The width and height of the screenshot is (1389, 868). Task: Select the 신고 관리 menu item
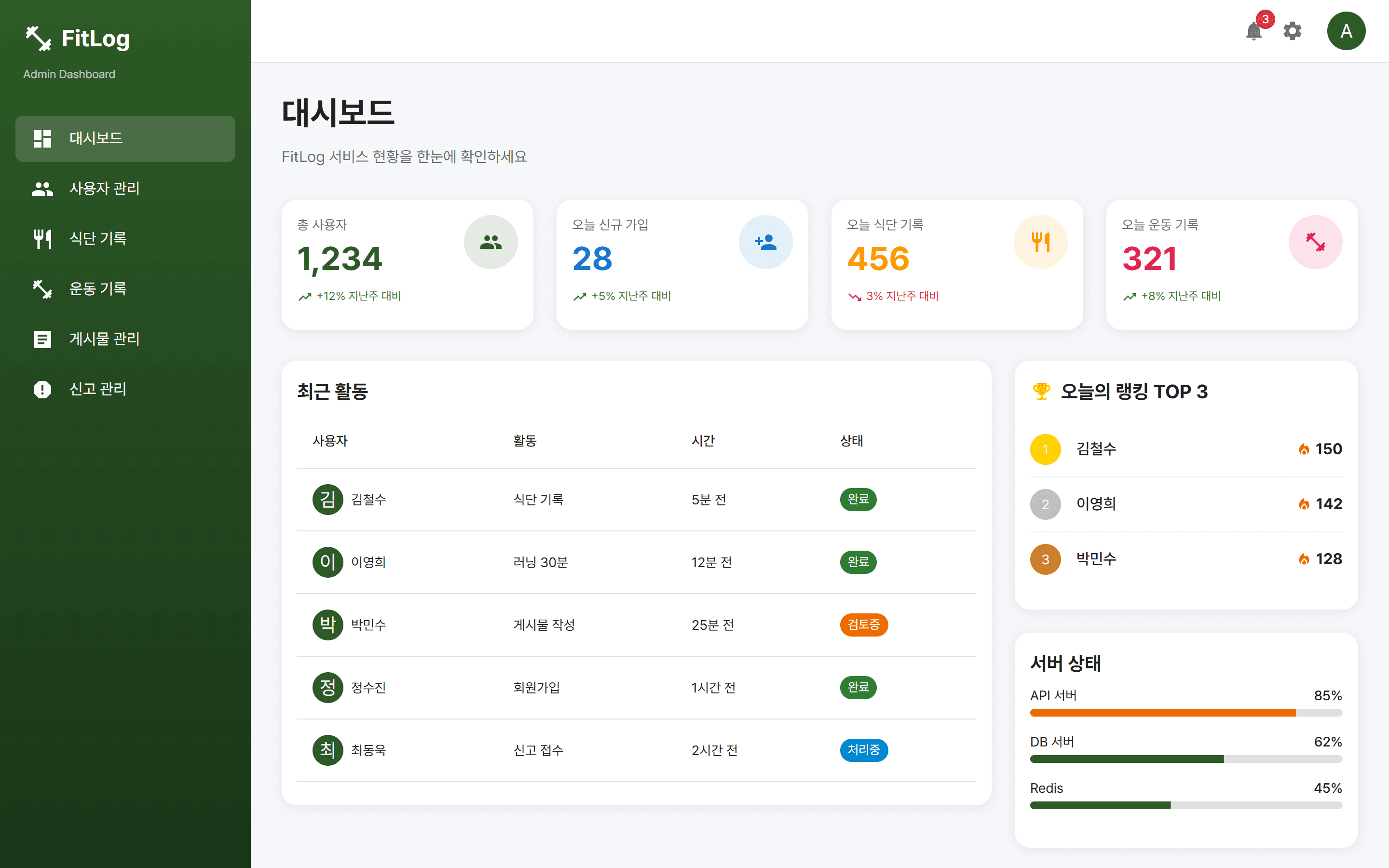click(x=97, y=389)
